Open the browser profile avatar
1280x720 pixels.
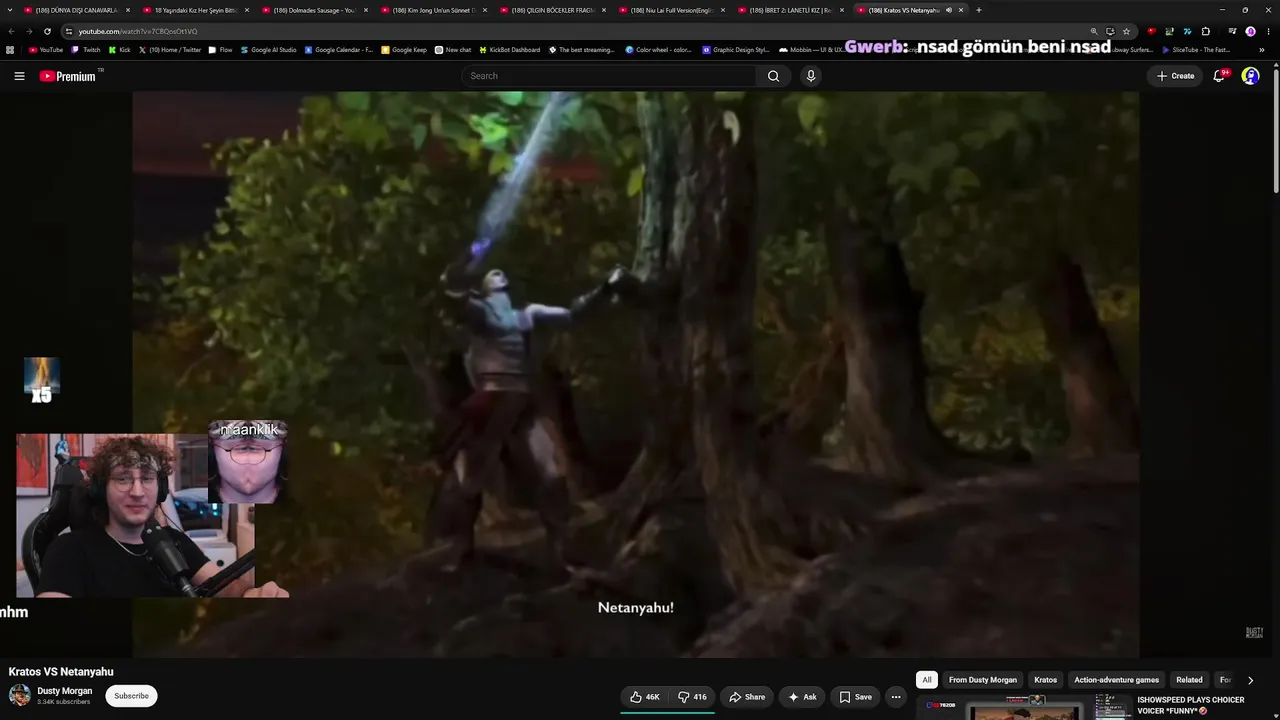click(x=1250, y=31)
